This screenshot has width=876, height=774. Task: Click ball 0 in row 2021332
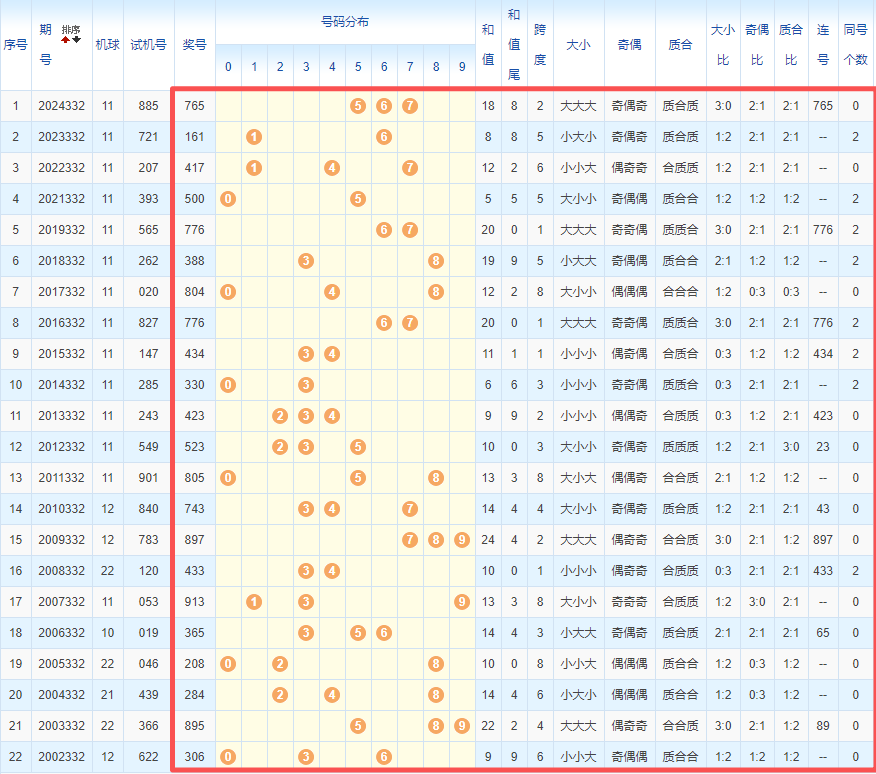[x=228, y=199]
